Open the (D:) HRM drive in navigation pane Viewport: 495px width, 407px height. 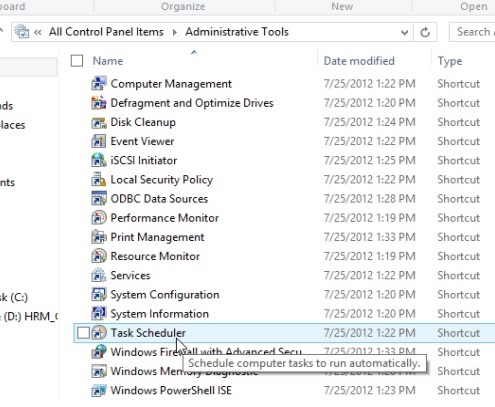coord(29,316)
